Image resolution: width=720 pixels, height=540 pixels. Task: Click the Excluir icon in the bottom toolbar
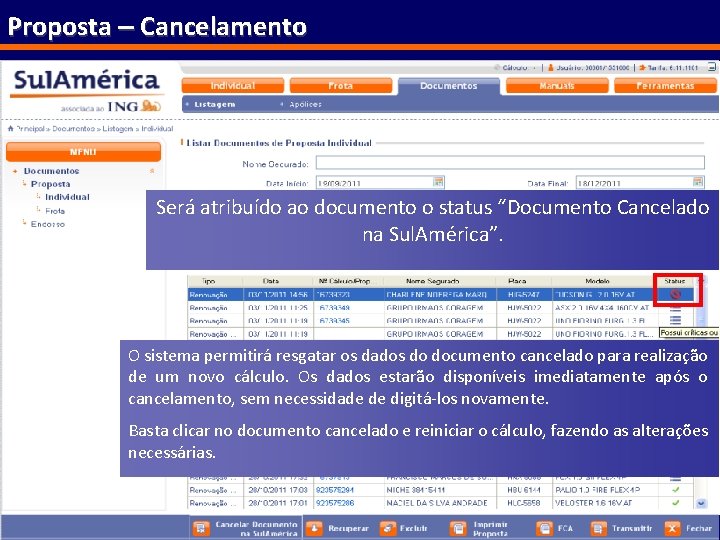coord(388,529)
